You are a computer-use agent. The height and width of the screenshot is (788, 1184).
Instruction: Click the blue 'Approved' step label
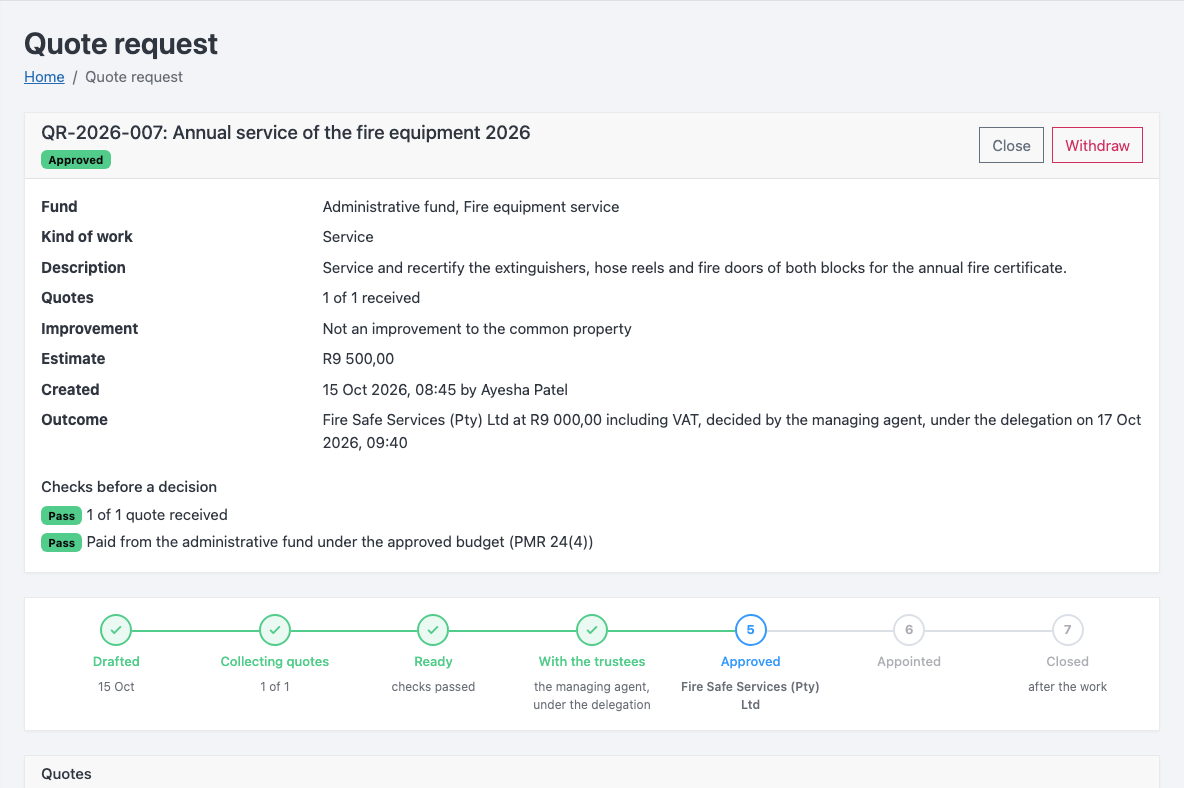point(751,661)
